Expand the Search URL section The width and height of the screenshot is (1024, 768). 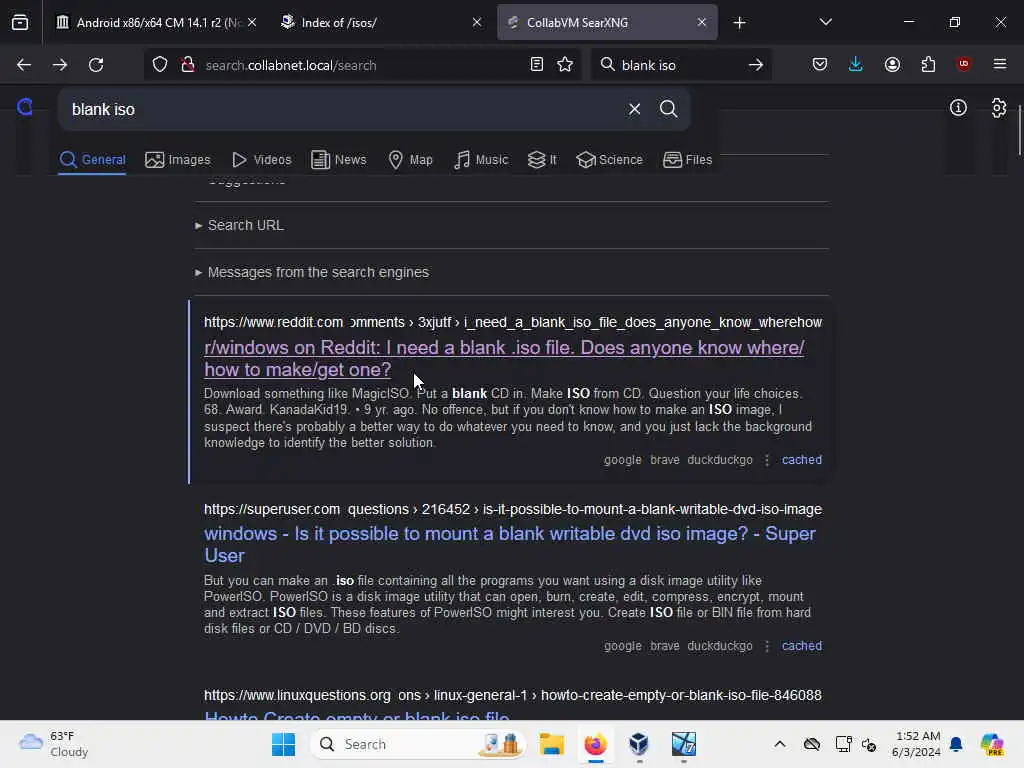pos(239,225)
